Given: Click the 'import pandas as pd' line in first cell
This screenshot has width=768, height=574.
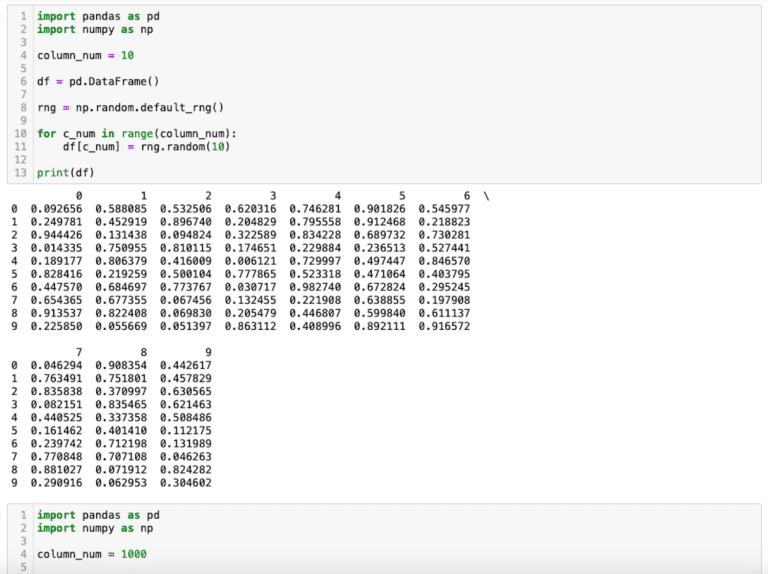Looking at the screenshot, I should point(97,17).
